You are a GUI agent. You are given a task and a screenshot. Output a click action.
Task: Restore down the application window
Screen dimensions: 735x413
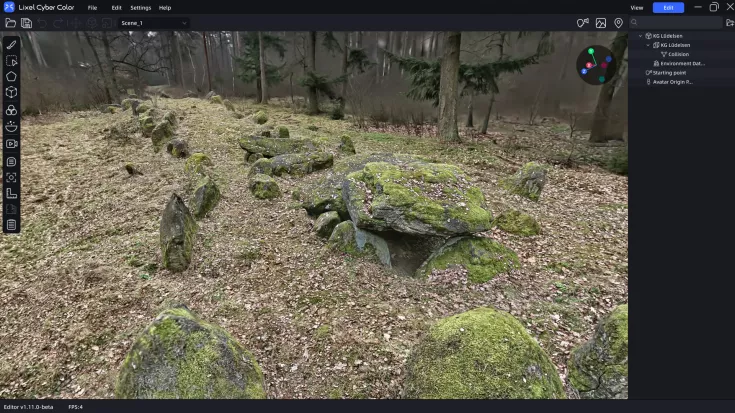point(714,7)
